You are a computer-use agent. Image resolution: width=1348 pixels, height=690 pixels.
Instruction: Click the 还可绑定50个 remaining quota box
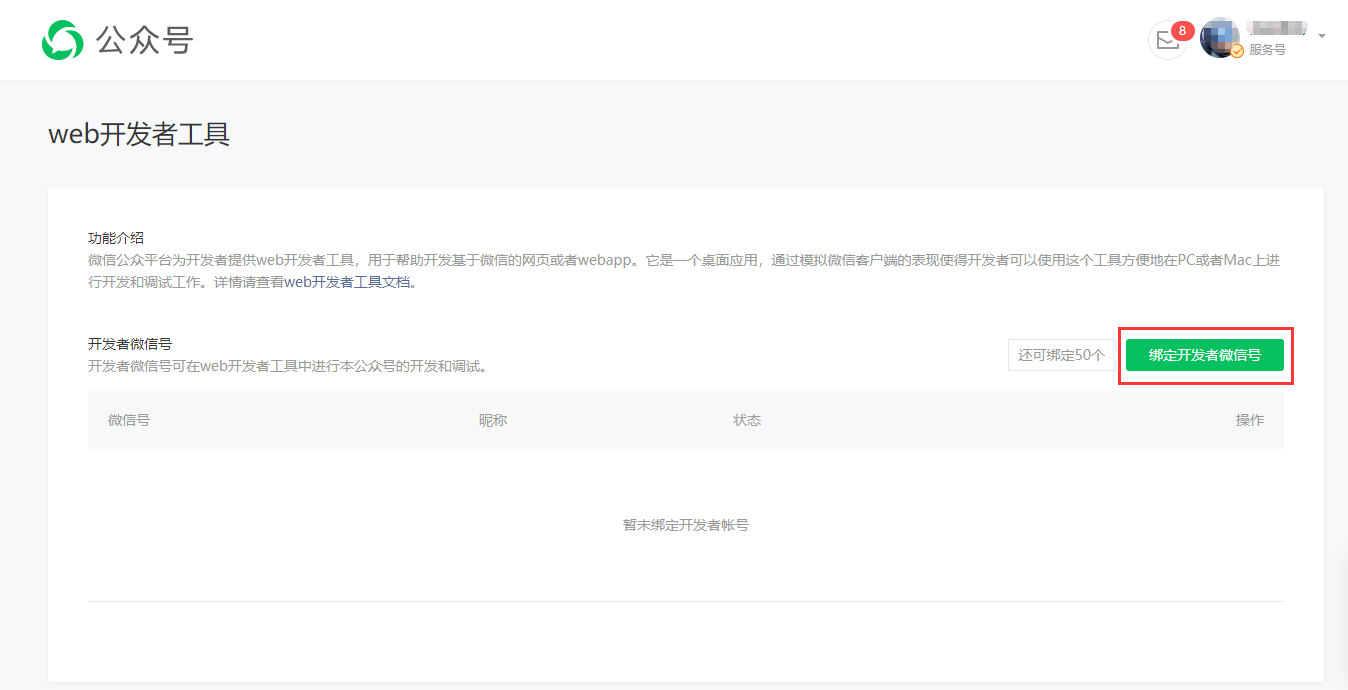coord(1061,355)
